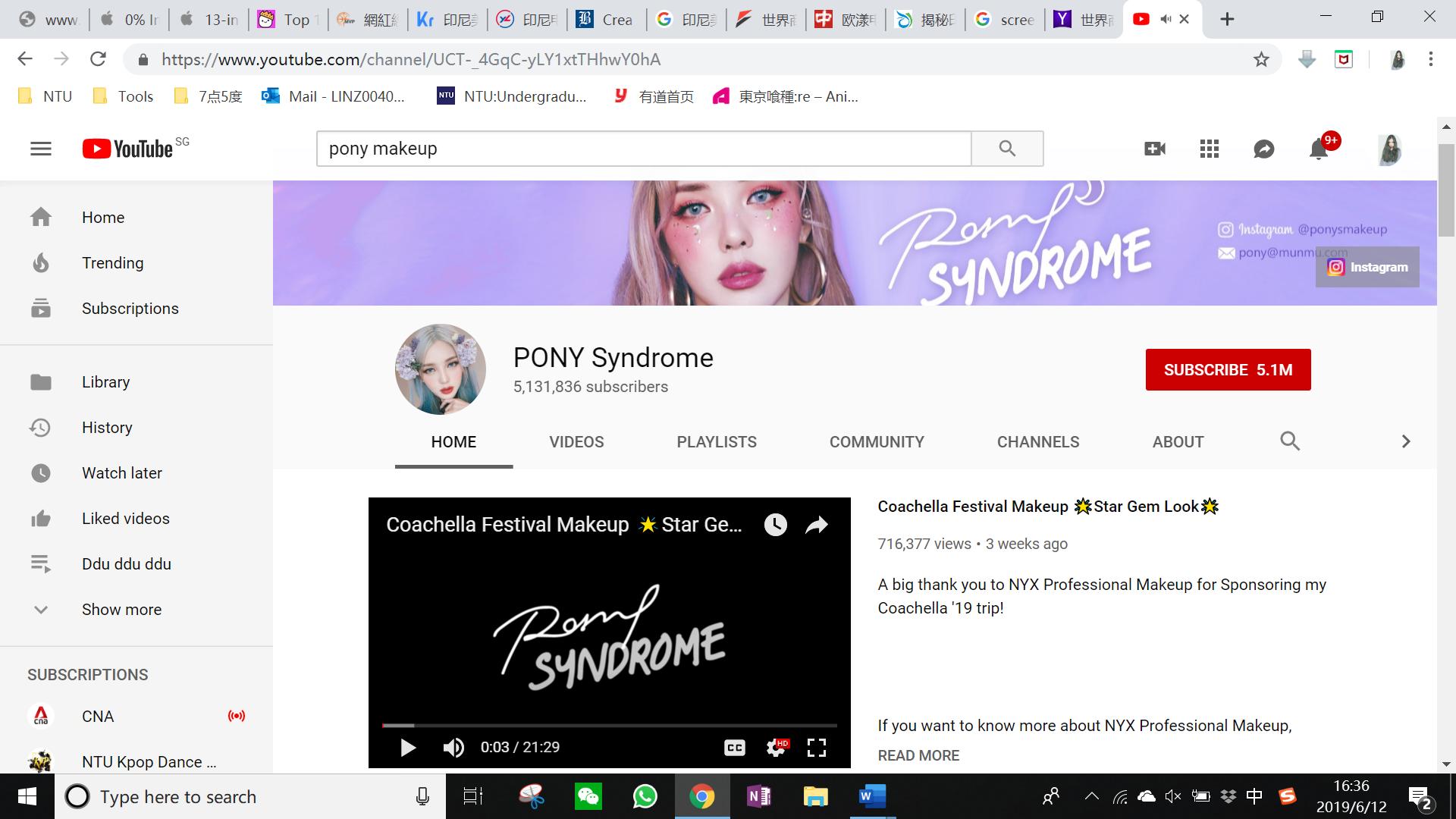
Task: Click the video upload camera icon
Action: pos(1154,149)
